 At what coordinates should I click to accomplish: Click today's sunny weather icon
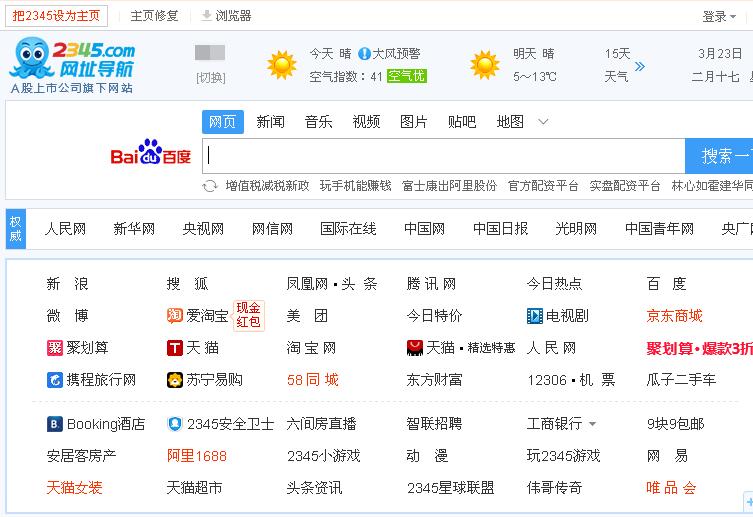tap(282, 65)
